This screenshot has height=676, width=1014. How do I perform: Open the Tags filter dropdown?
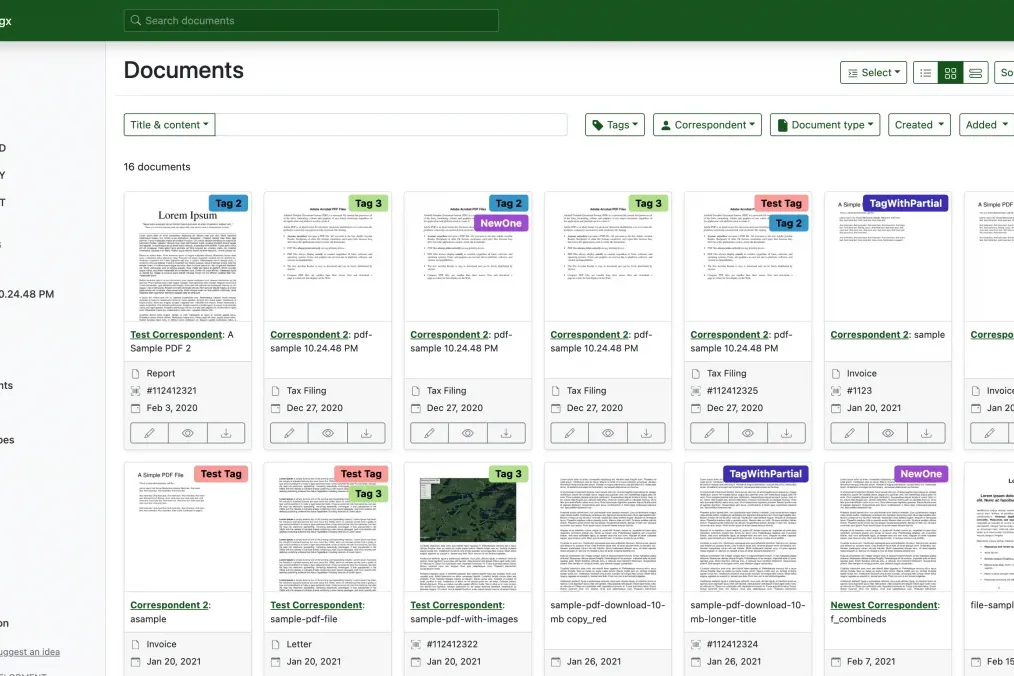[x=615, y=125]
